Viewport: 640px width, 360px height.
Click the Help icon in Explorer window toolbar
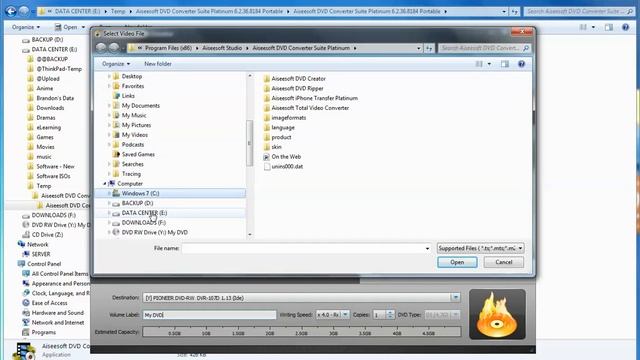[625, 27]
